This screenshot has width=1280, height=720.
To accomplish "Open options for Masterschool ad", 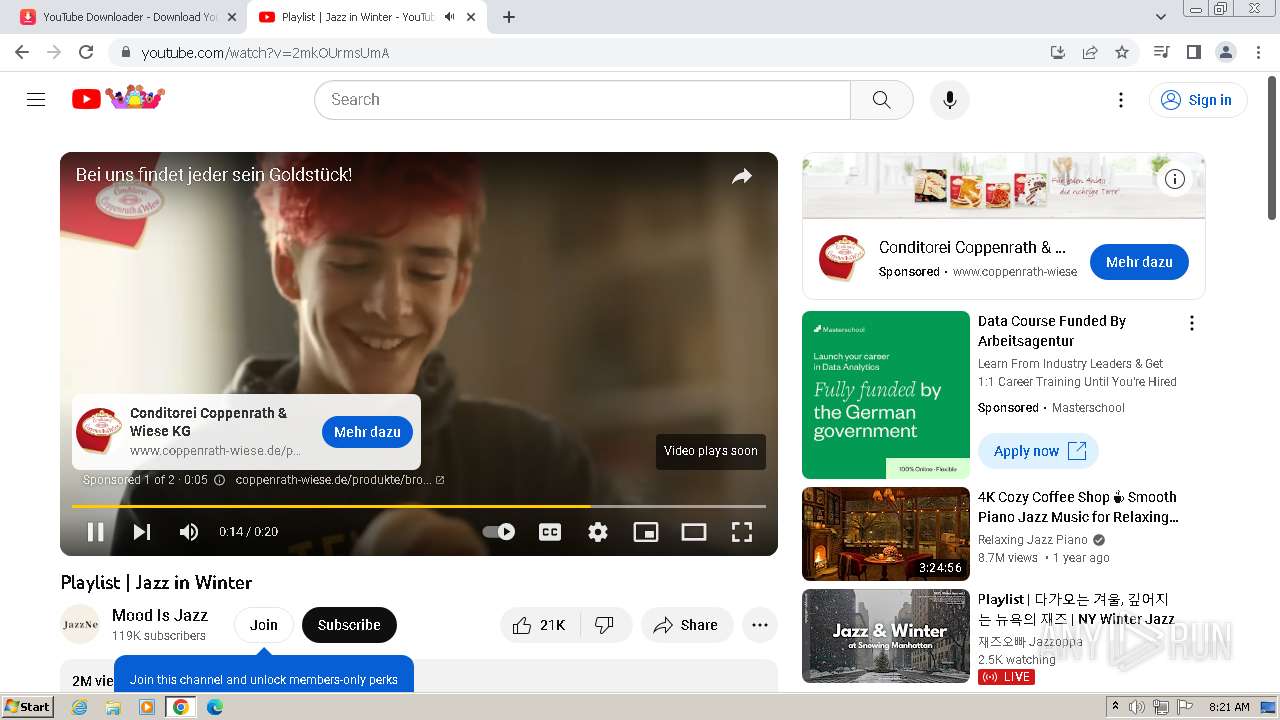I will [x=1191, y=323].
